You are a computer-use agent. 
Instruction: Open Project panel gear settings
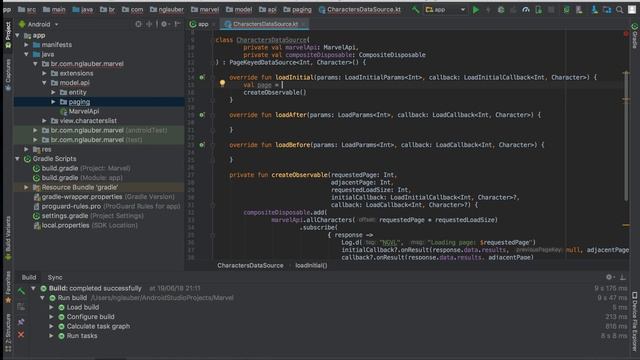[164, 24]
